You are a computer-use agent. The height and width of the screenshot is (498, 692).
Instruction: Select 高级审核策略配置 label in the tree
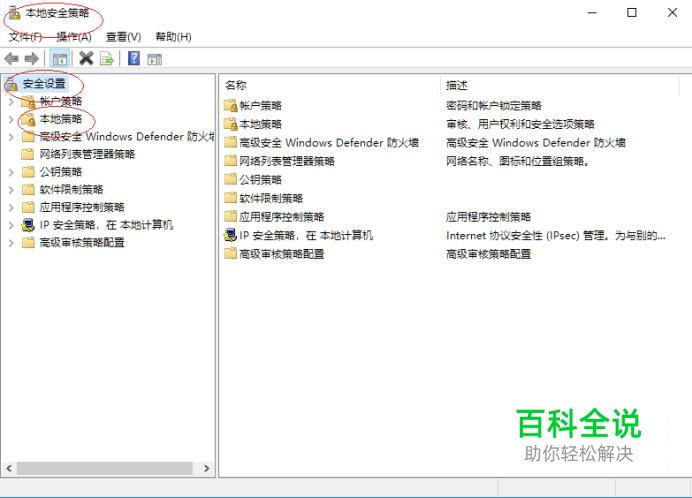click(82, 243)
